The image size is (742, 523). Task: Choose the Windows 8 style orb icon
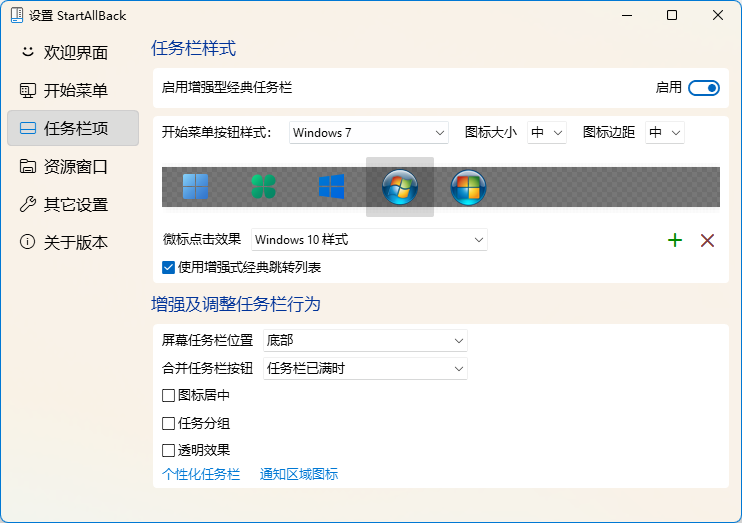(x=468, y=187)
